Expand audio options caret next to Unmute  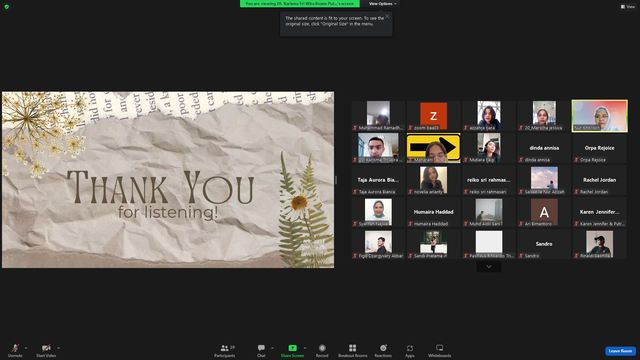[26, 348]
